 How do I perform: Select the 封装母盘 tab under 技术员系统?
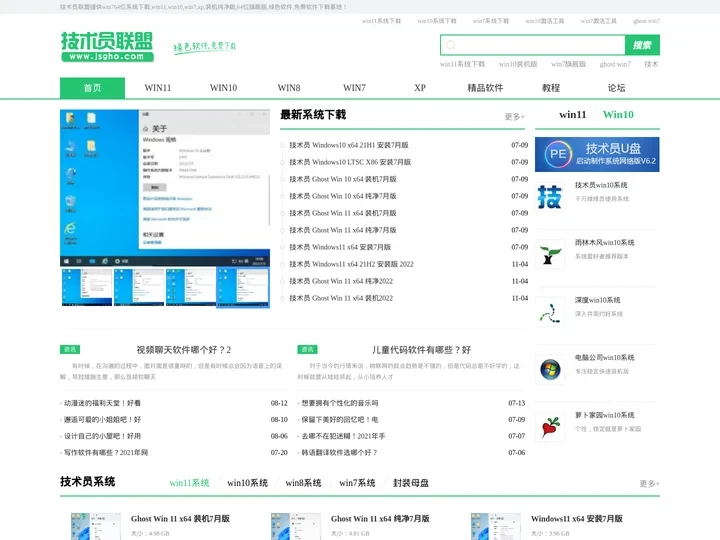(x=411, y=483)
